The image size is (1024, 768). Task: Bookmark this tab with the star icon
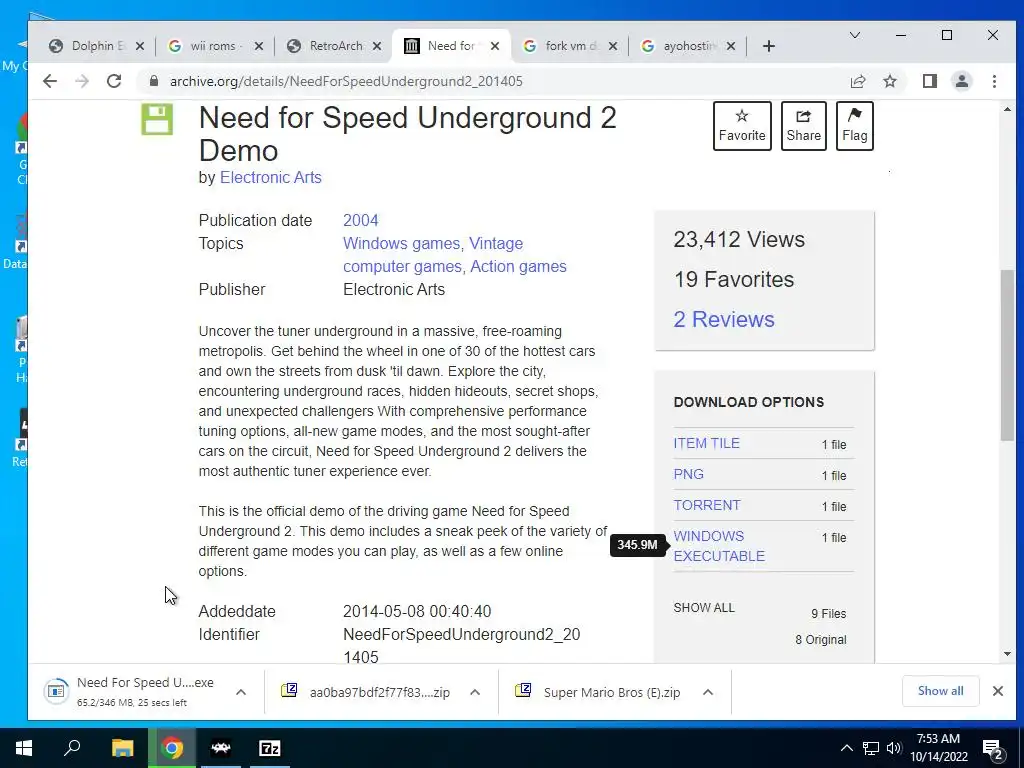(x=889, y=81)
